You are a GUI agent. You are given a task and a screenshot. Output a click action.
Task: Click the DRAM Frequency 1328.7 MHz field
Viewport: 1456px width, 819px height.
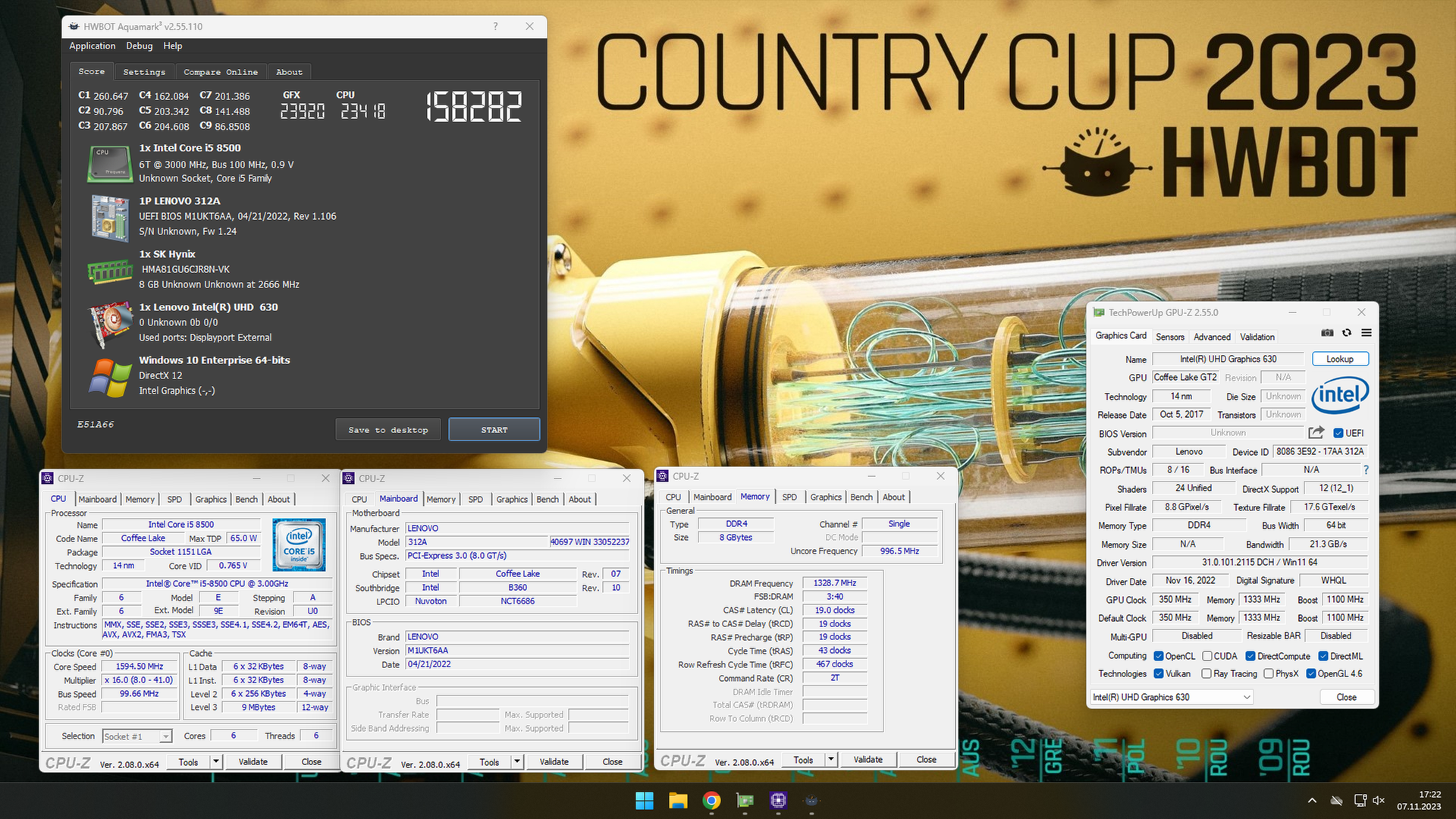point(834,583)
